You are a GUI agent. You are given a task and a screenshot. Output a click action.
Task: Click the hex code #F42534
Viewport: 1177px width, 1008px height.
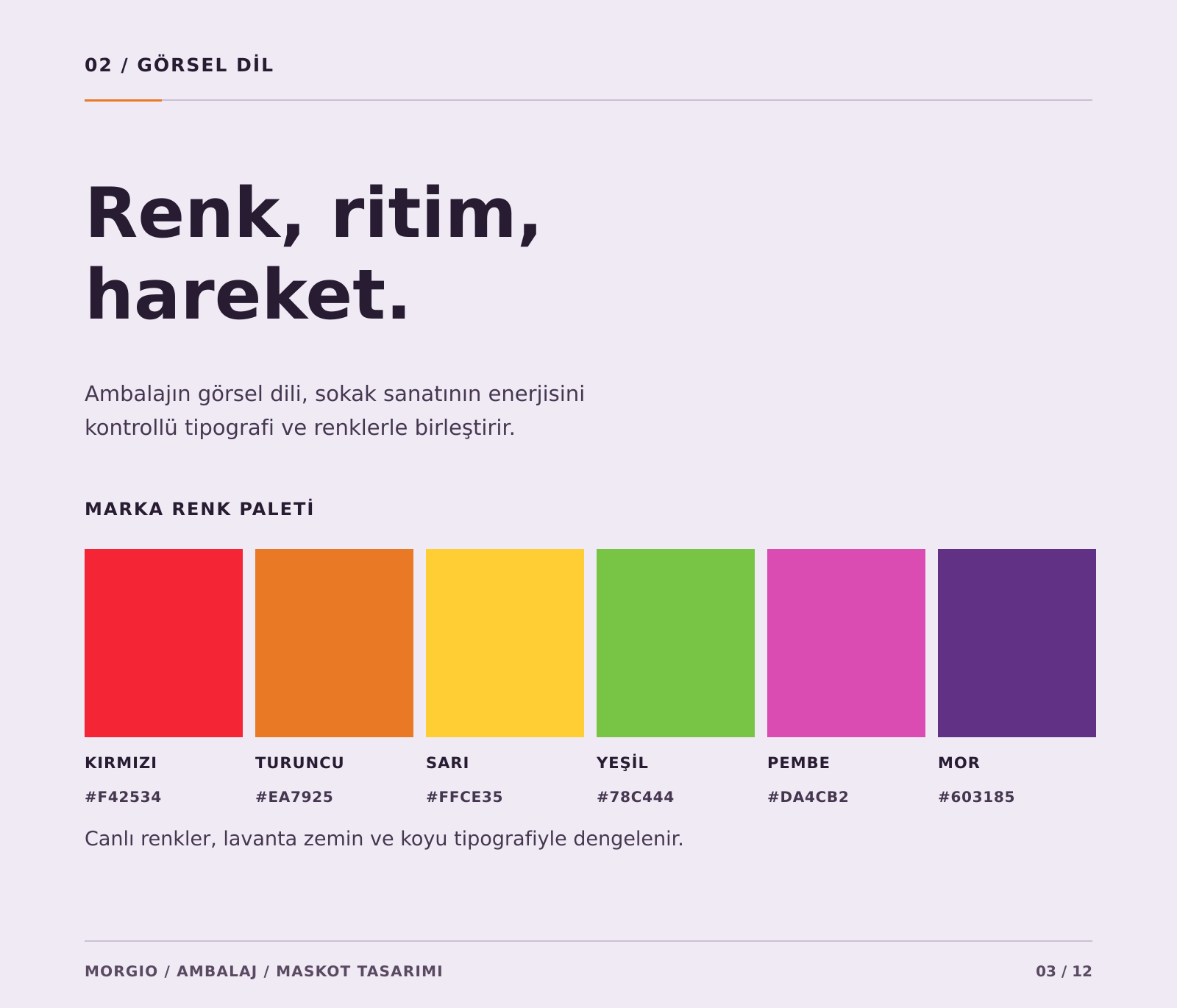123,797
